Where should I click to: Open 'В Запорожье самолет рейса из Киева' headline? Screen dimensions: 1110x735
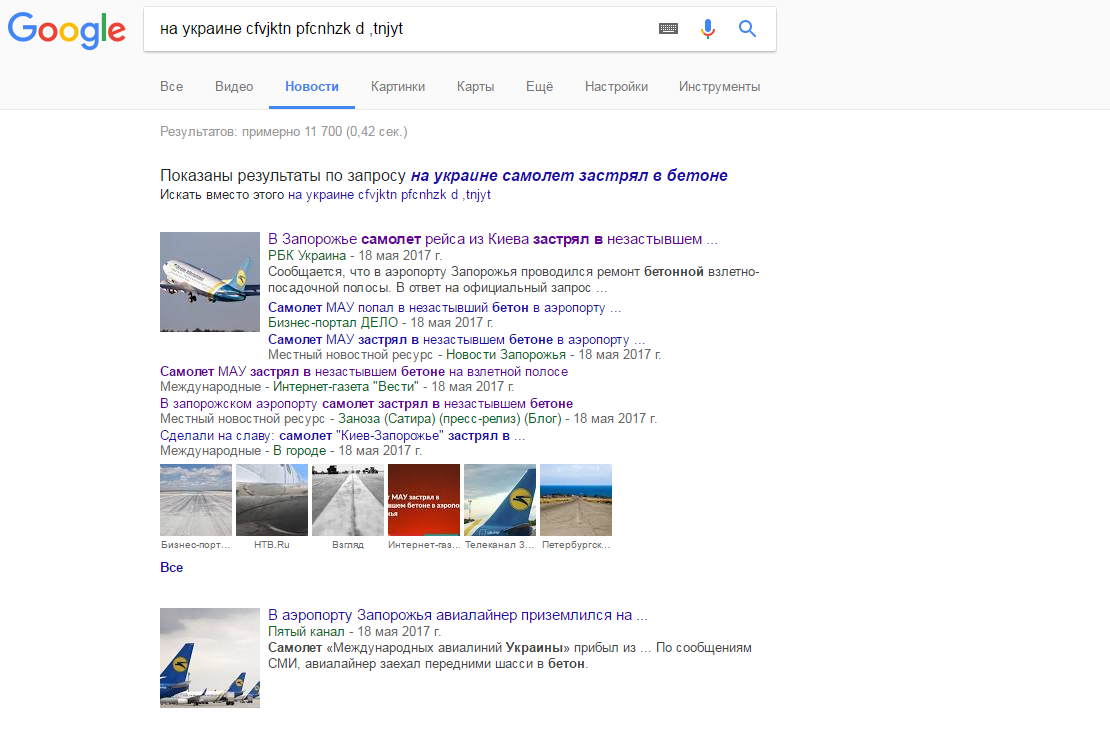493,239
